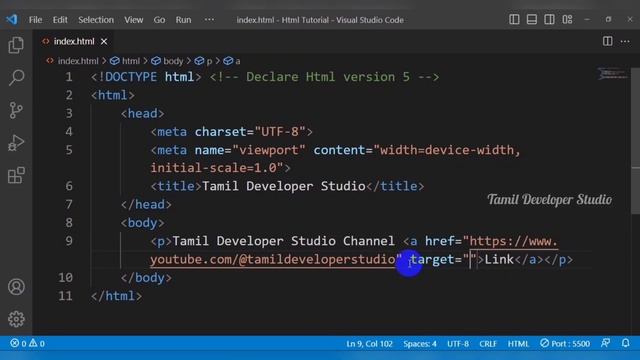Click title text Tamil Developer Studio
The width and height of the screenshot is (640, 360).
pyautogui.click(x=284, y=186)
